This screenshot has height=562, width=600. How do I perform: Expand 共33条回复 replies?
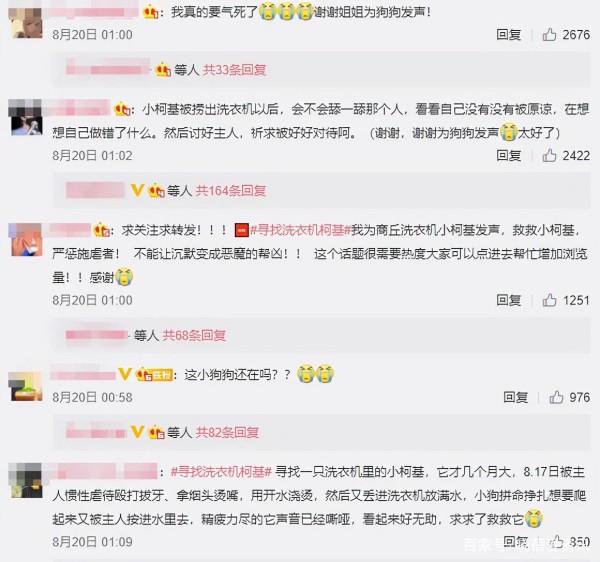tap(234, 70)
